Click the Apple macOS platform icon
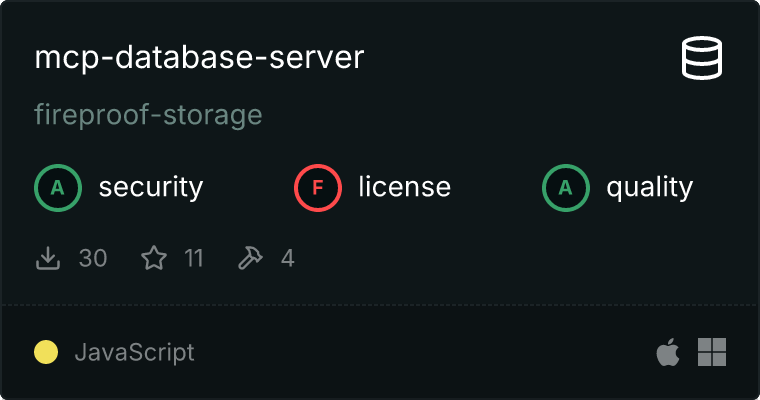Image resolution: width=760 pixels, height=400 pixels. pos(667,352)
